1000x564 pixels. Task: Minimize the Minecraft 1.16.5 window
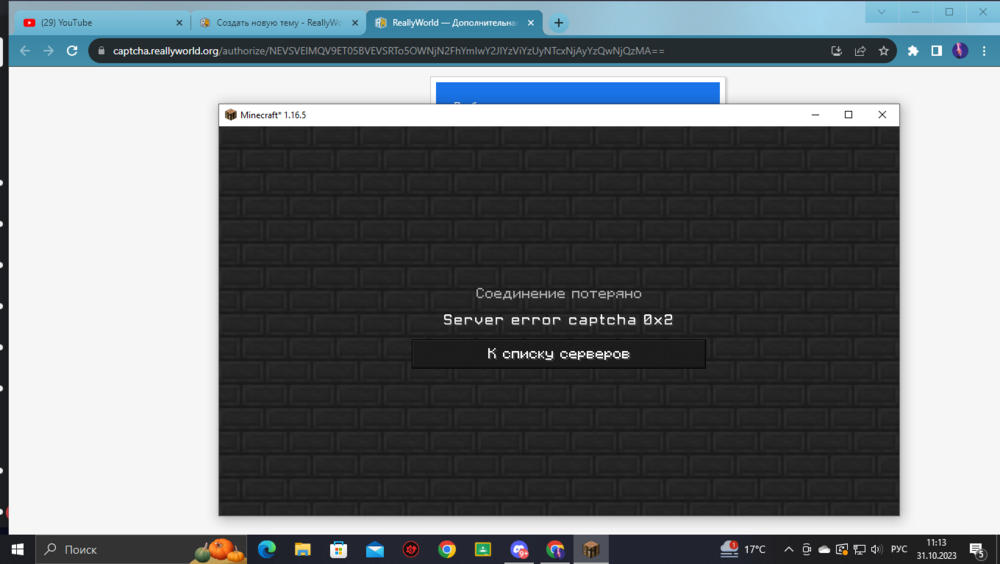pos(815,115)
